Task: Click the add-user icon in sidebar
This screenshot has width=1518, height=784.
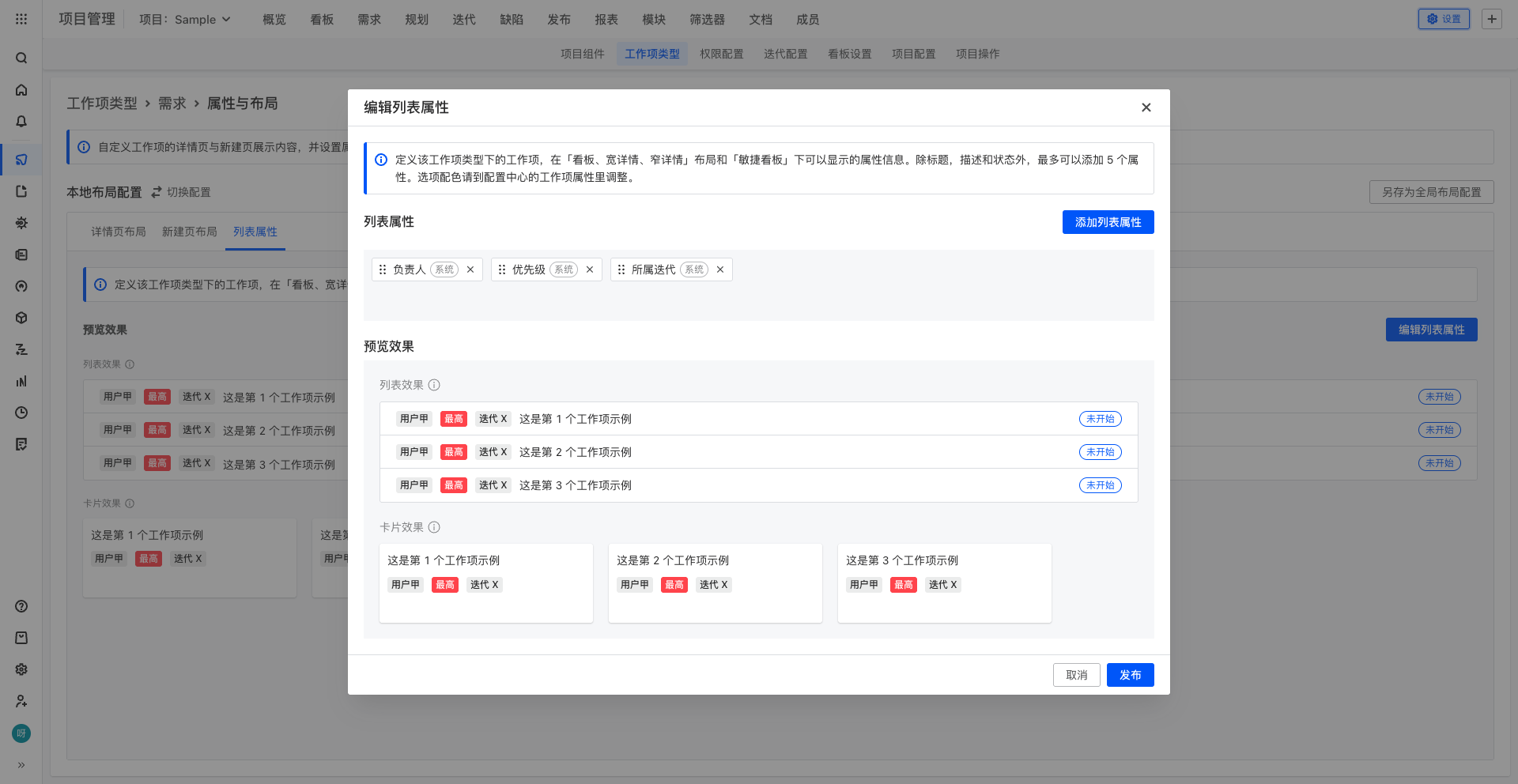Action: 21,701
